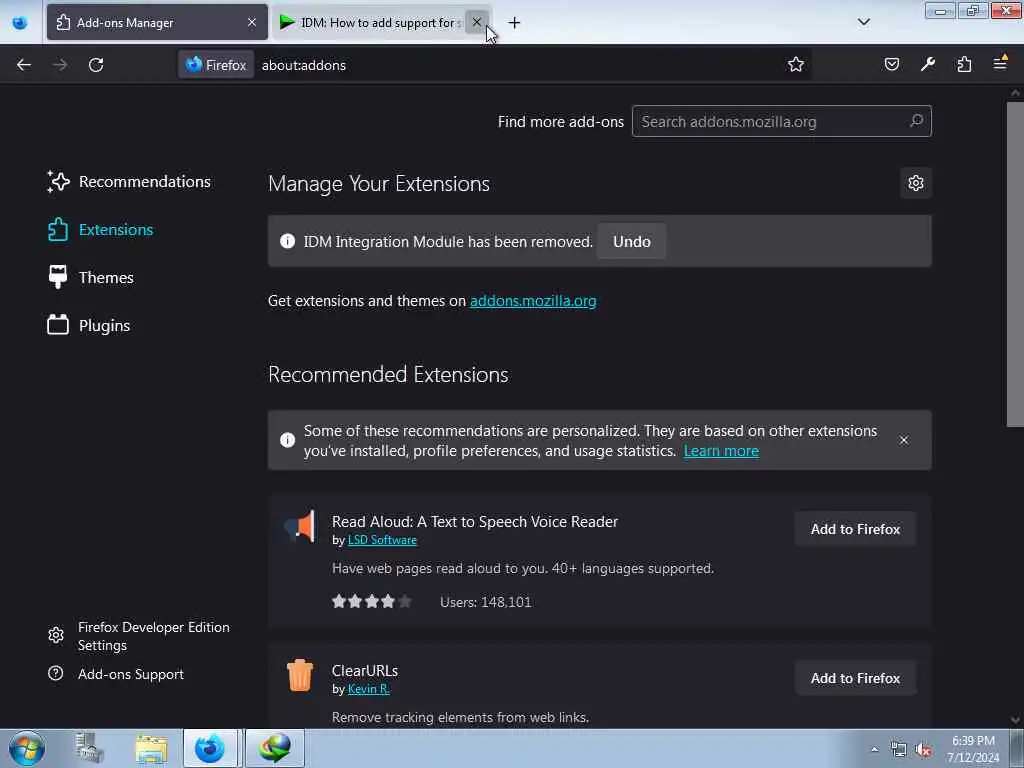Click the Users: 148,101 count text
This screenshot has width=1024, height=768.
click(x=486, y=602)
